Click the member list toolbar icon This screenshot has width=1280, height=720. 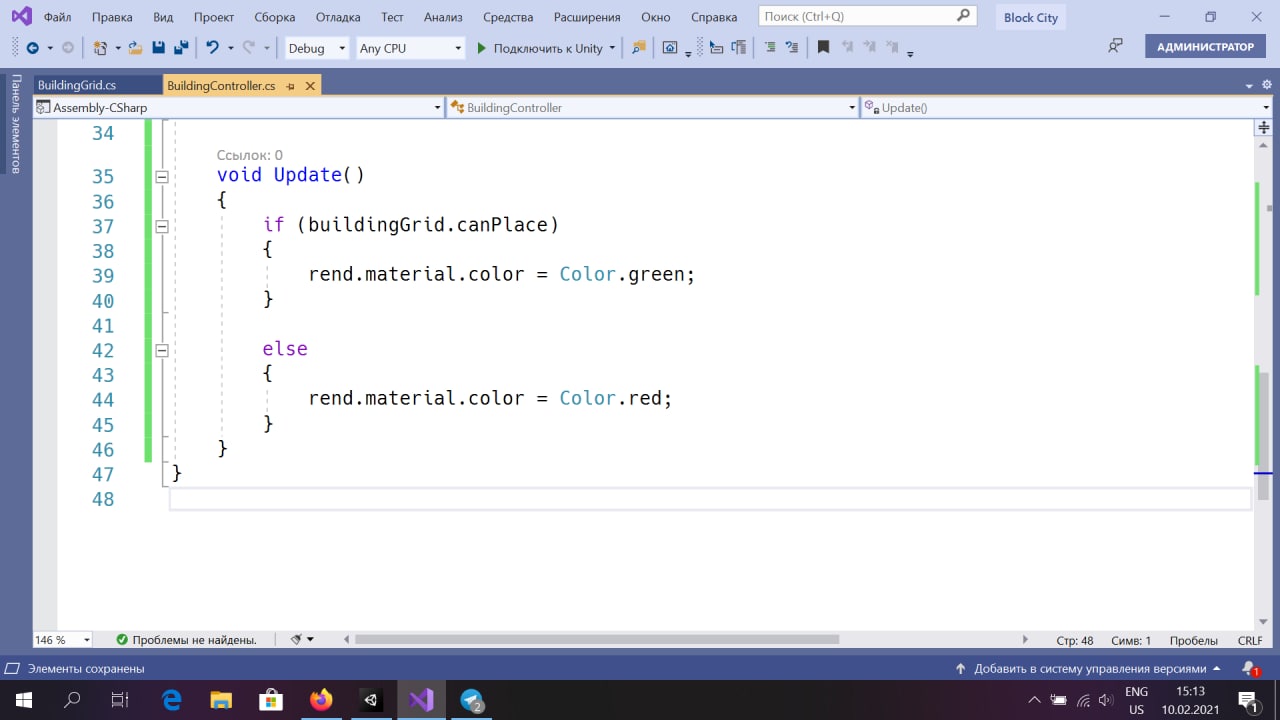click(x=739, y=48)
